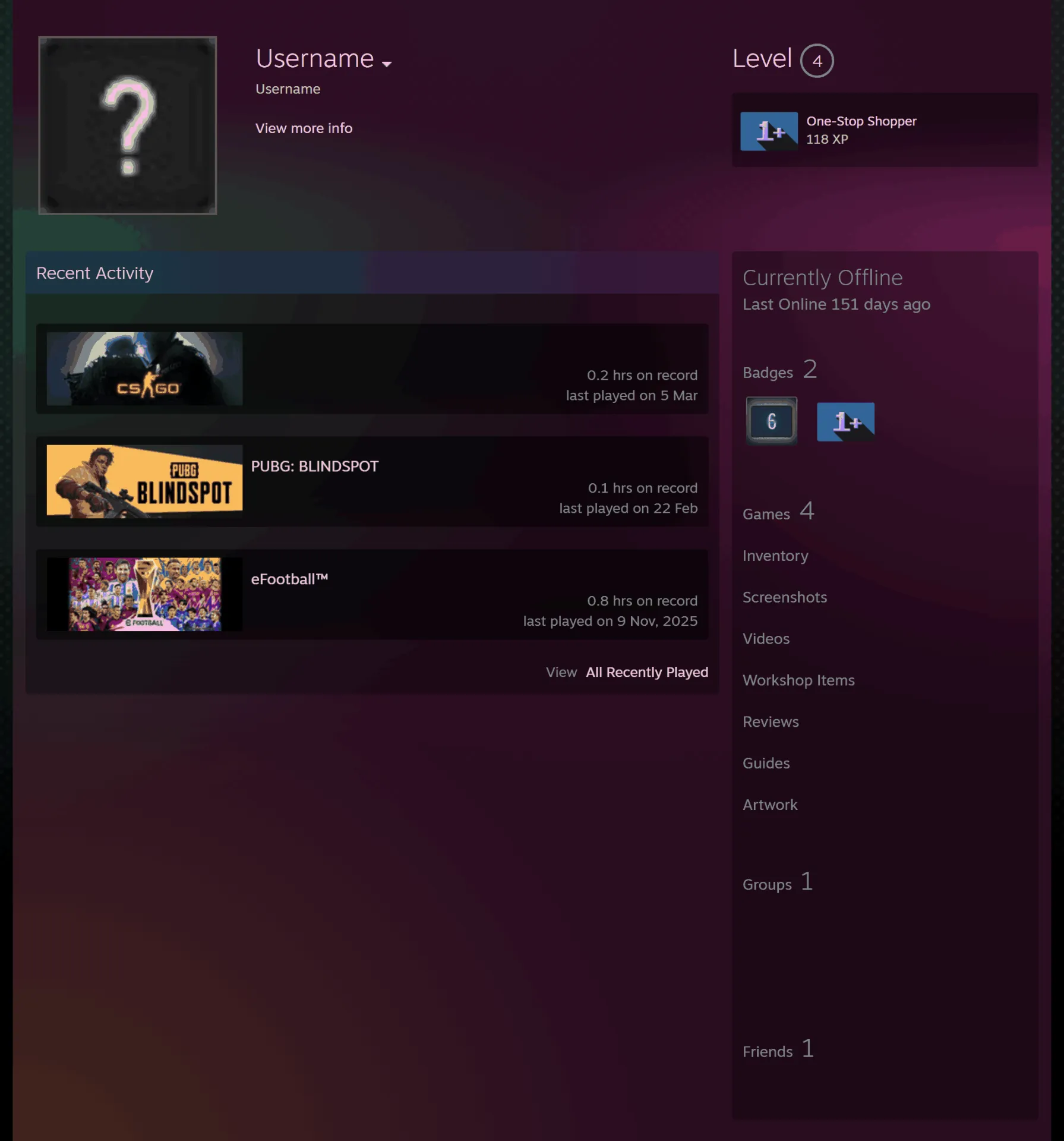Viewport: 1064px width, 1141px height.
Task: Open the One-Stop Shopper badge icon
Action: click(769, 131)
